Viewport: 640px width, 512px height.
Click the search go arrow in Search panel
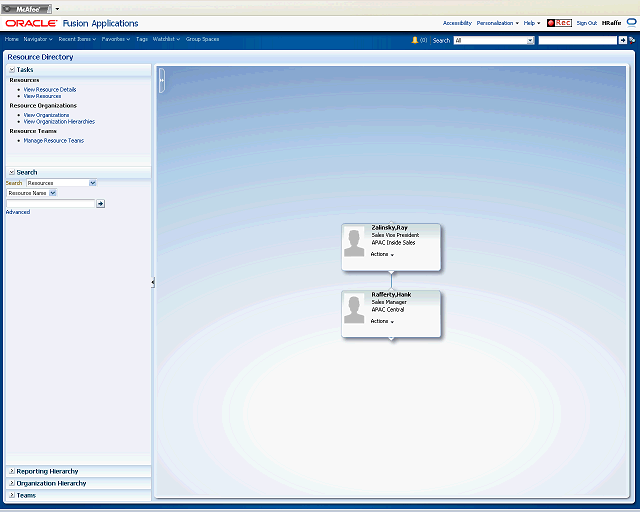(x=100, y=203)
